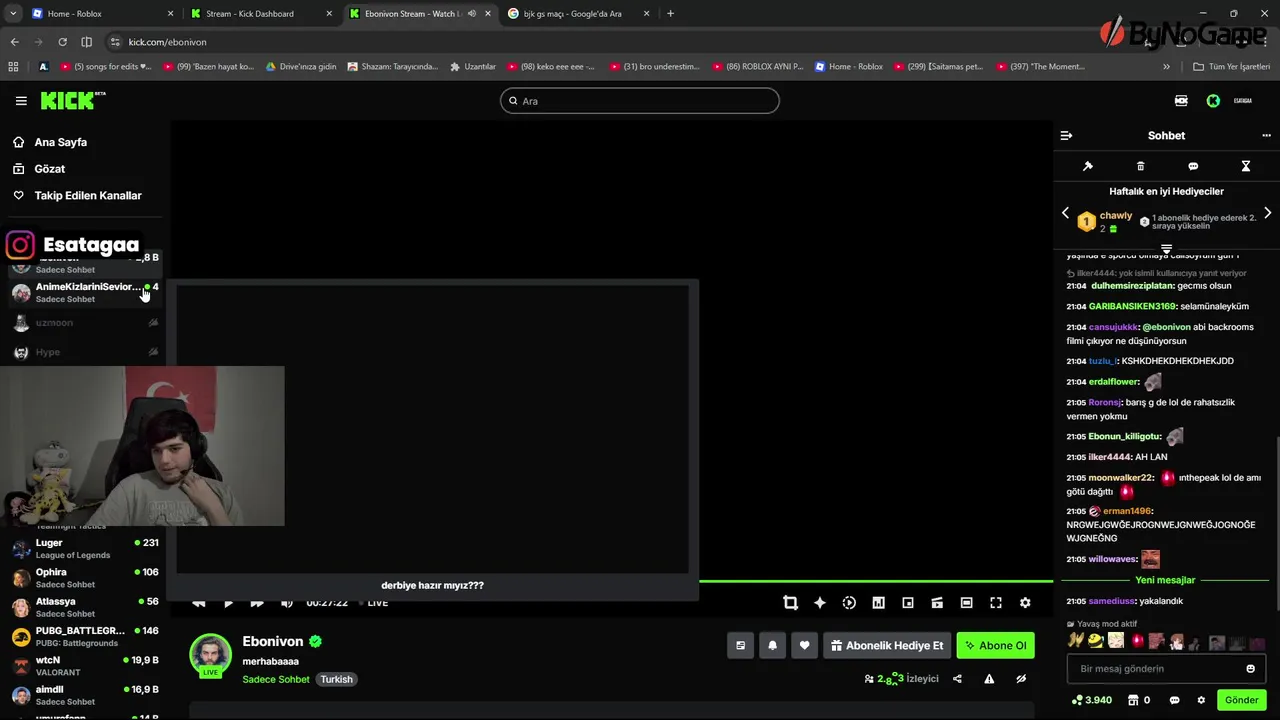Click the sparkle star icon on player
Viewport: 1280px width, 720px height.
click(820, 603)
